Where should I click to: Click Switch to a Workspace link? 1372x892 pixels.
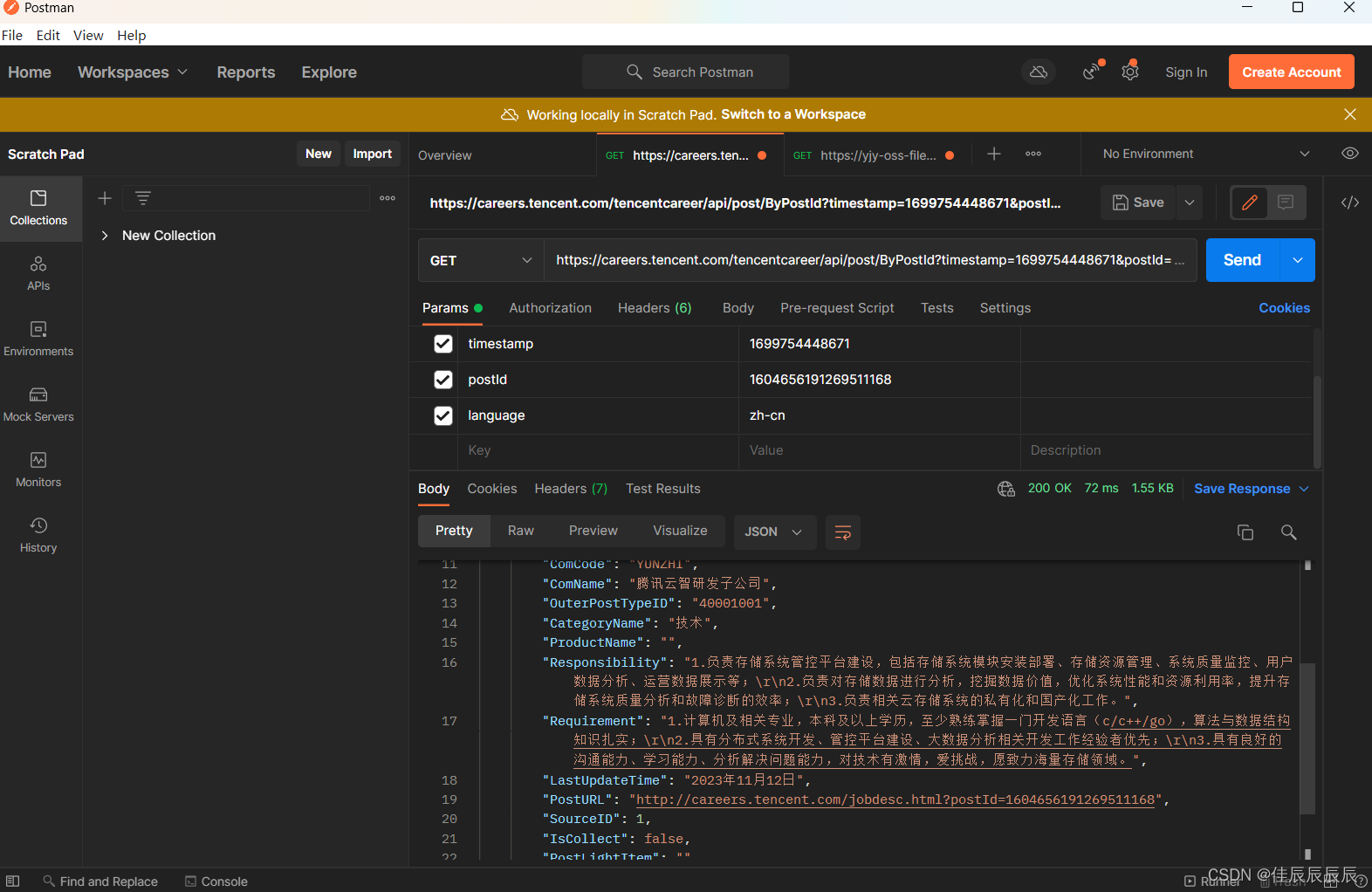[x=793, y=114]
